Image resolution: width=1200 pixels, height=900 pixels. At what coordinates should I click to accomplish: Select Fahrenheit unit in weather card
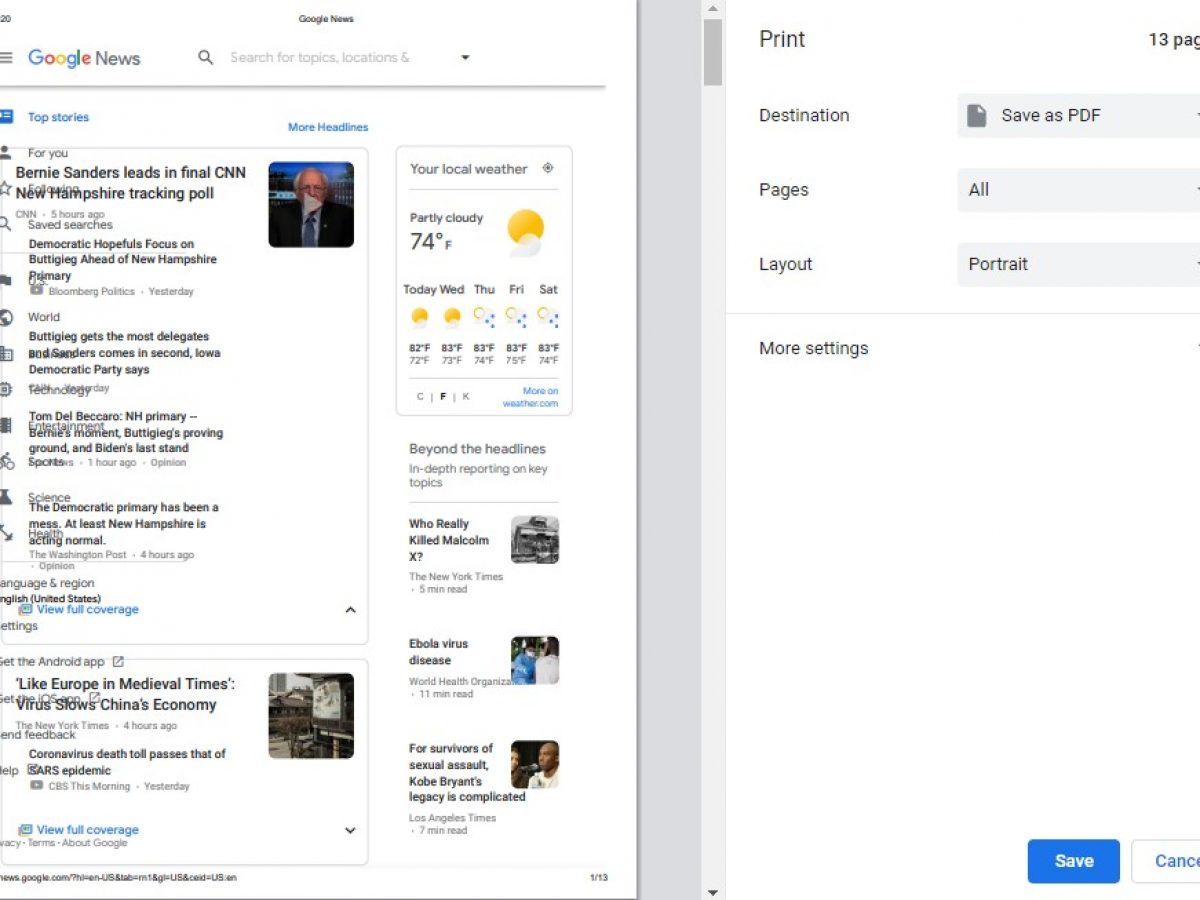point(443,397)
